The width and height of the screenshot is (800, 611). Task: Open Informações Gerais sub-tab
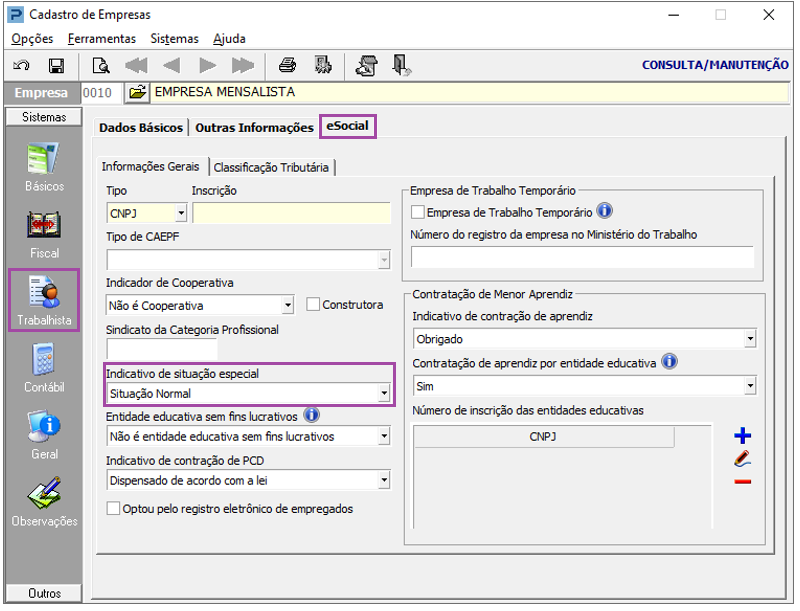151,167
